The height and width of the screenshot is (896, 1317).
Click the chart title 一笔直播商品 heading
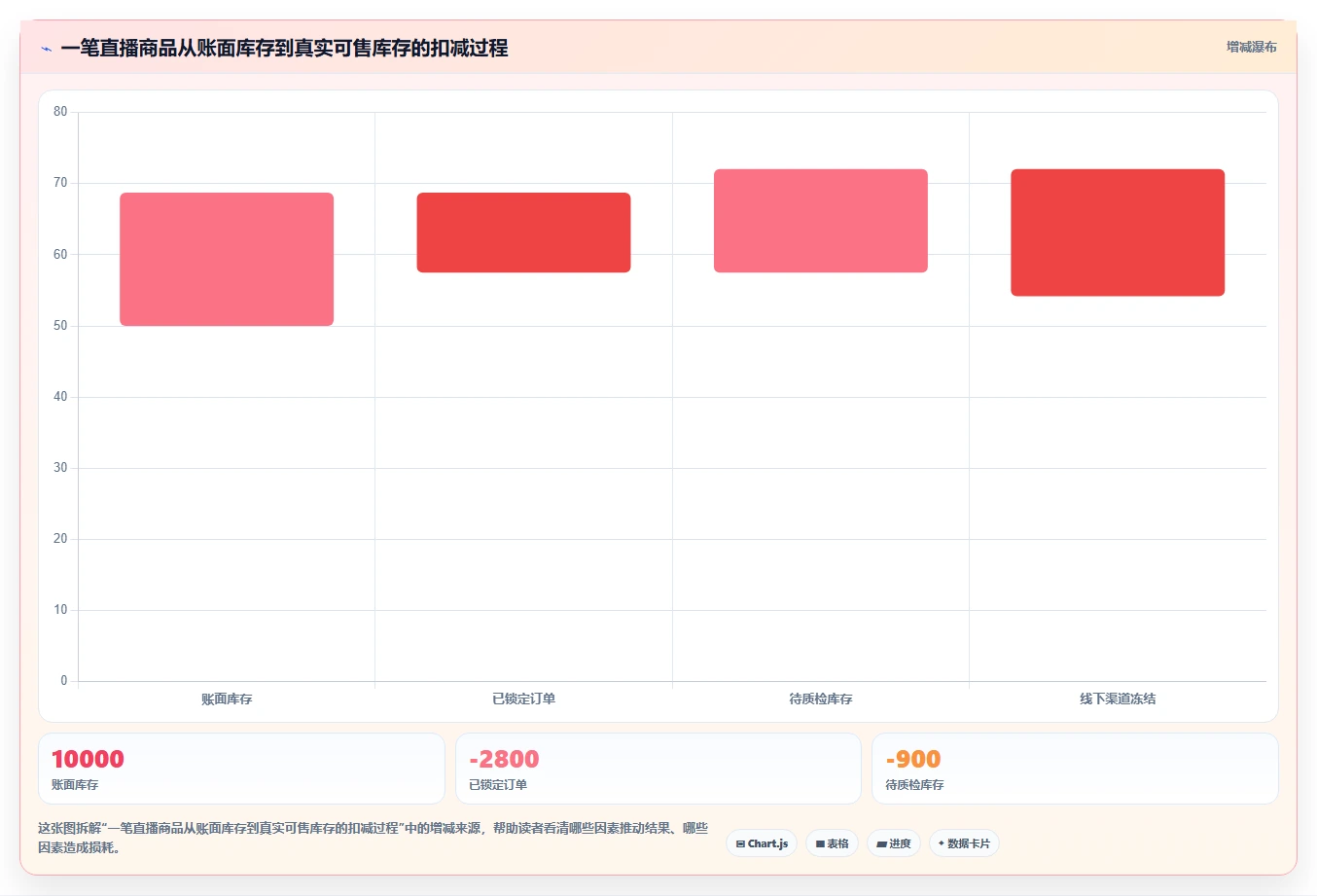(284, 48)
